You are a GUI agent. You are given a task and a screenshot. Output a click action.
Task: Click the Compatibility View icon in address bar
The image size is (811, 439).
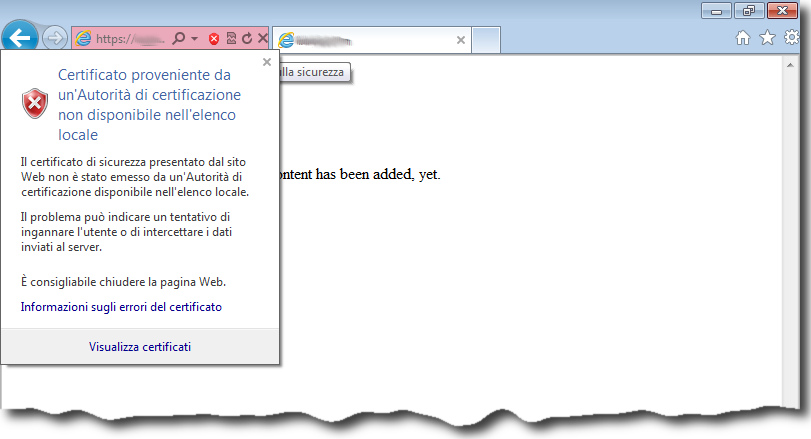[230, 39]
